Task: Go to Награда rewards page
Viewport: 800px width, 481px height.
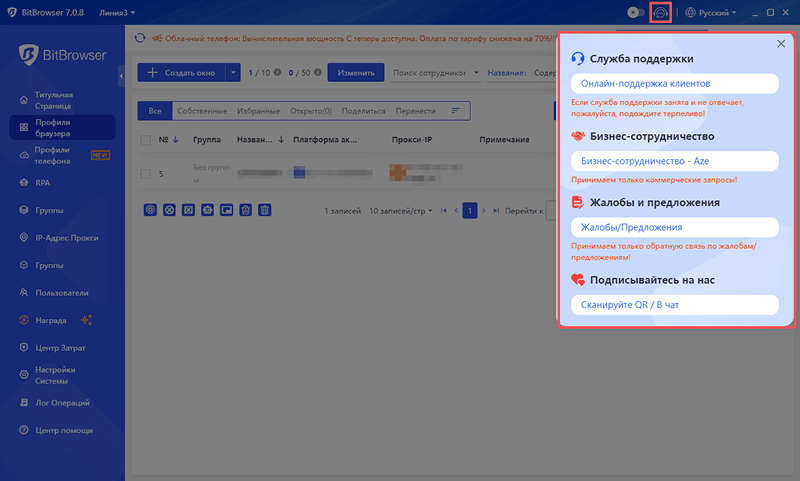Action: (50, 320)
